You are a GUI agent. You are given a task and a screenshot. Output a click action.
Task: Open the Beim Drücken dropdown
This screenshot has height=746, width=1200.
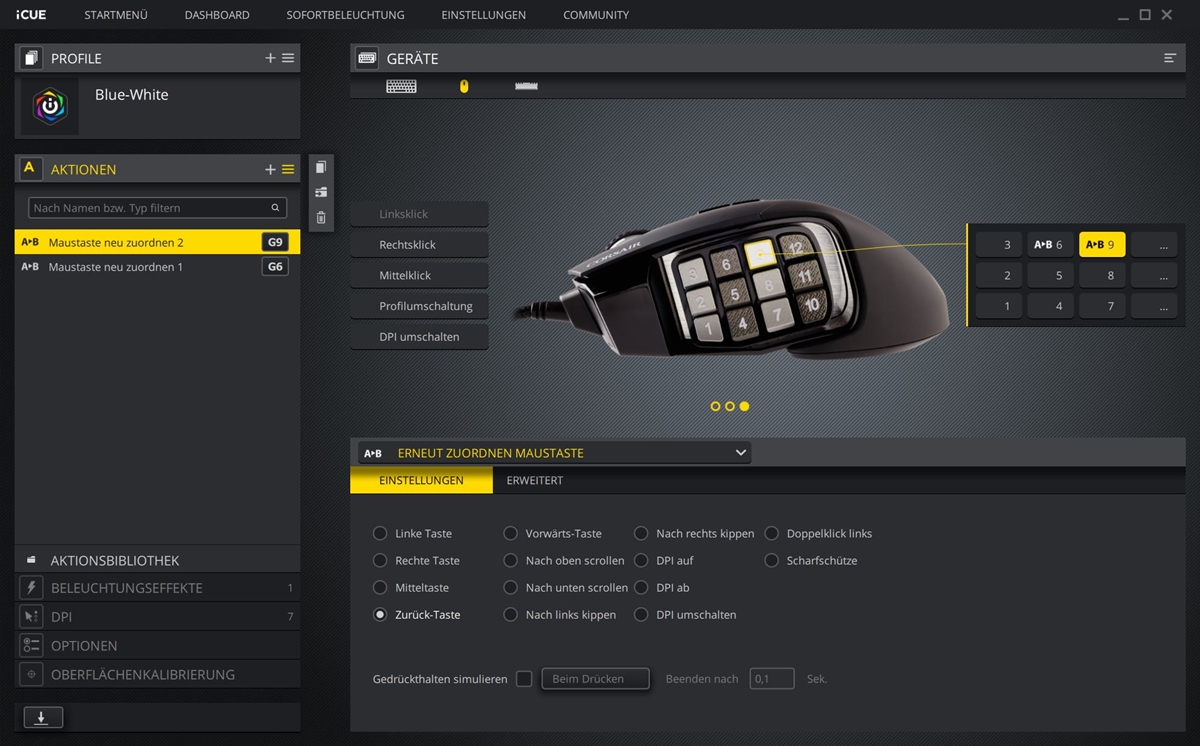coord(595,679)
